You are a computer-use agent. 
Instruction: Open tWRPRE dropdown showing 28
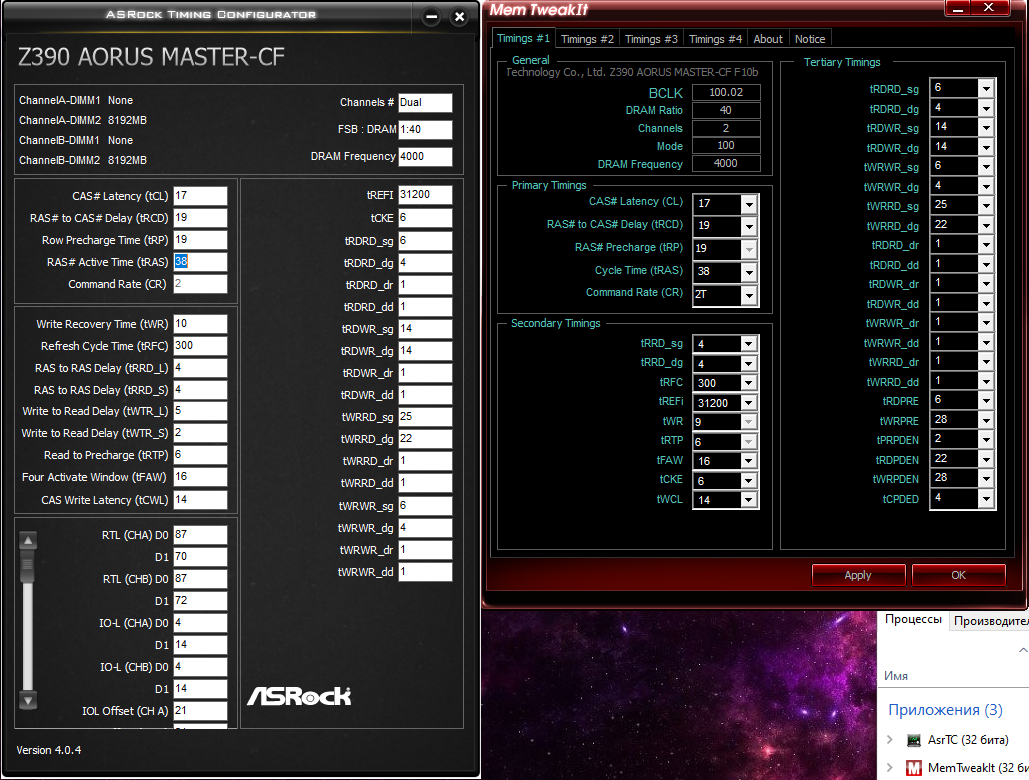pos(986,420)
